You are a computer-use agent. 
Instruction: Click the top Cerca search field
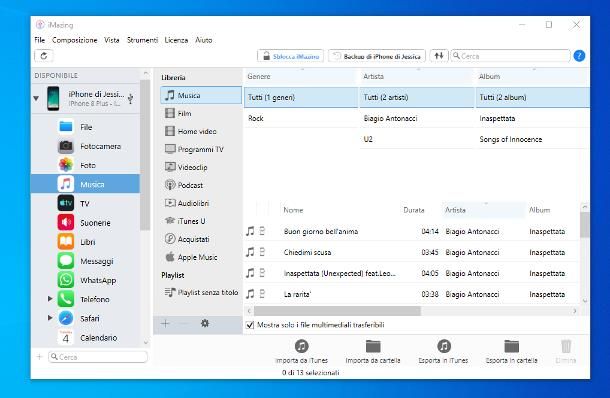[x=510, y=56]
